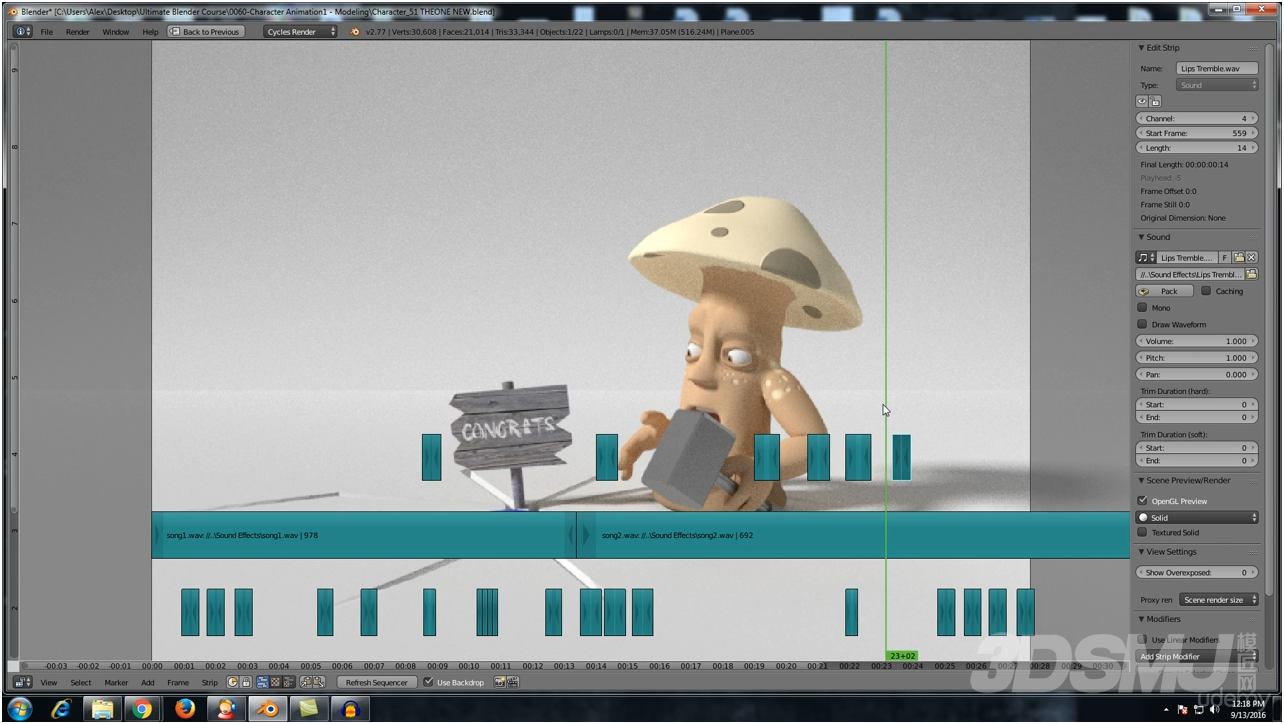Adjust the Pitch slider field
The height and width of the screenshot is (724, 1284).
coord(1197,358)
